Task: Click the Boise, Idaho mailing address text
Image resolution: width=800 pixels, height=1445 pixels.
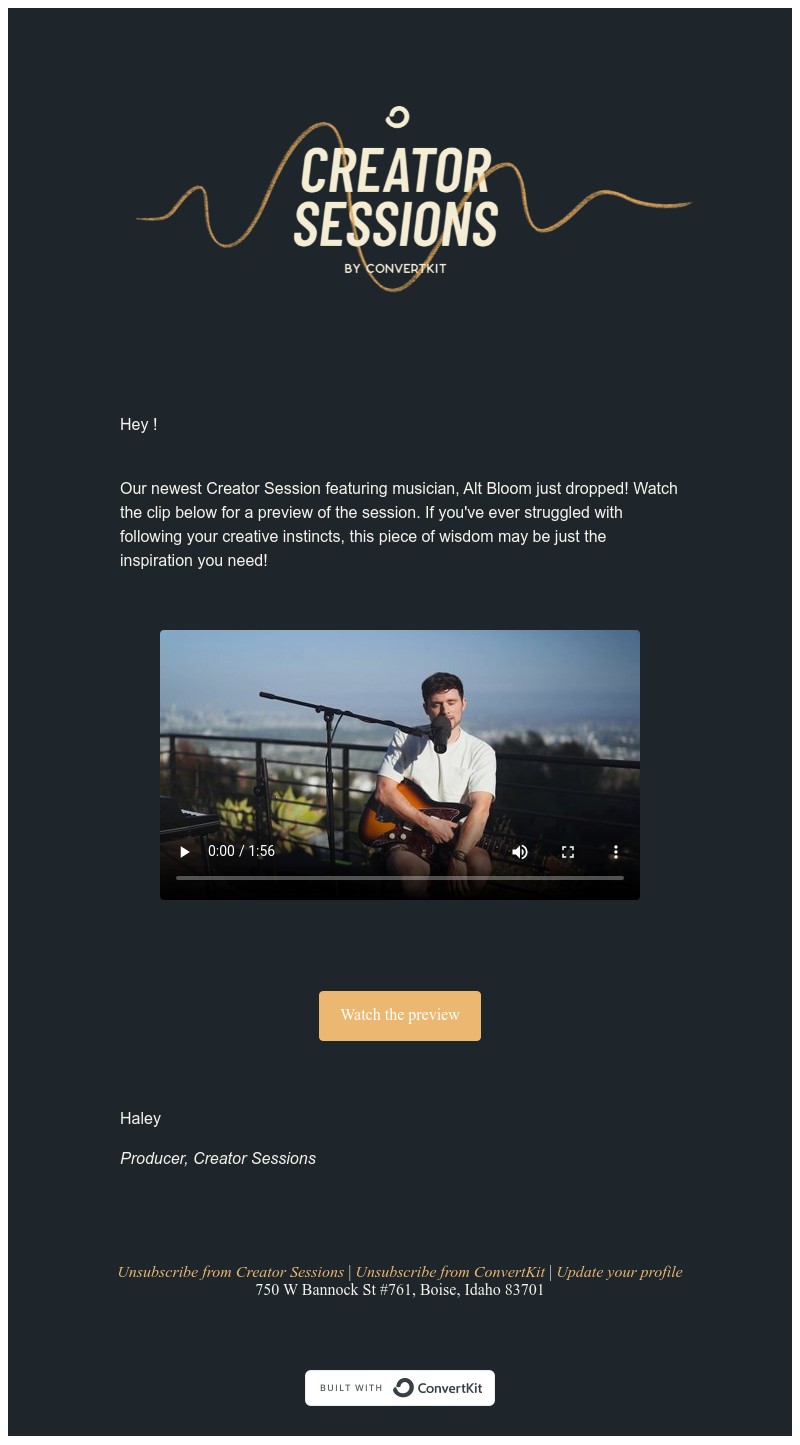Action: (x=400, y=1290)
